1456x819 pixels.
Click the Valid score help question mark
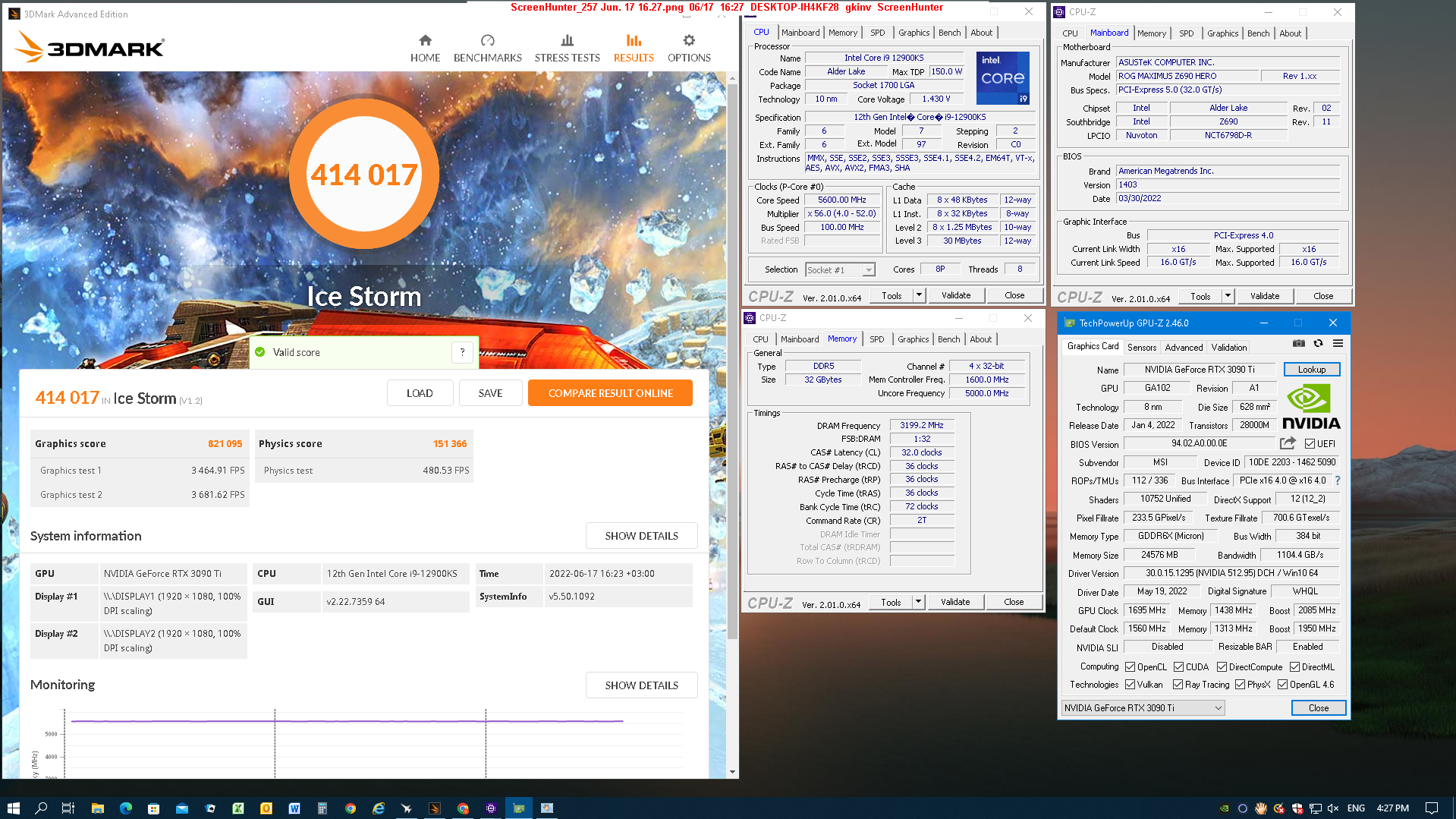462,352
